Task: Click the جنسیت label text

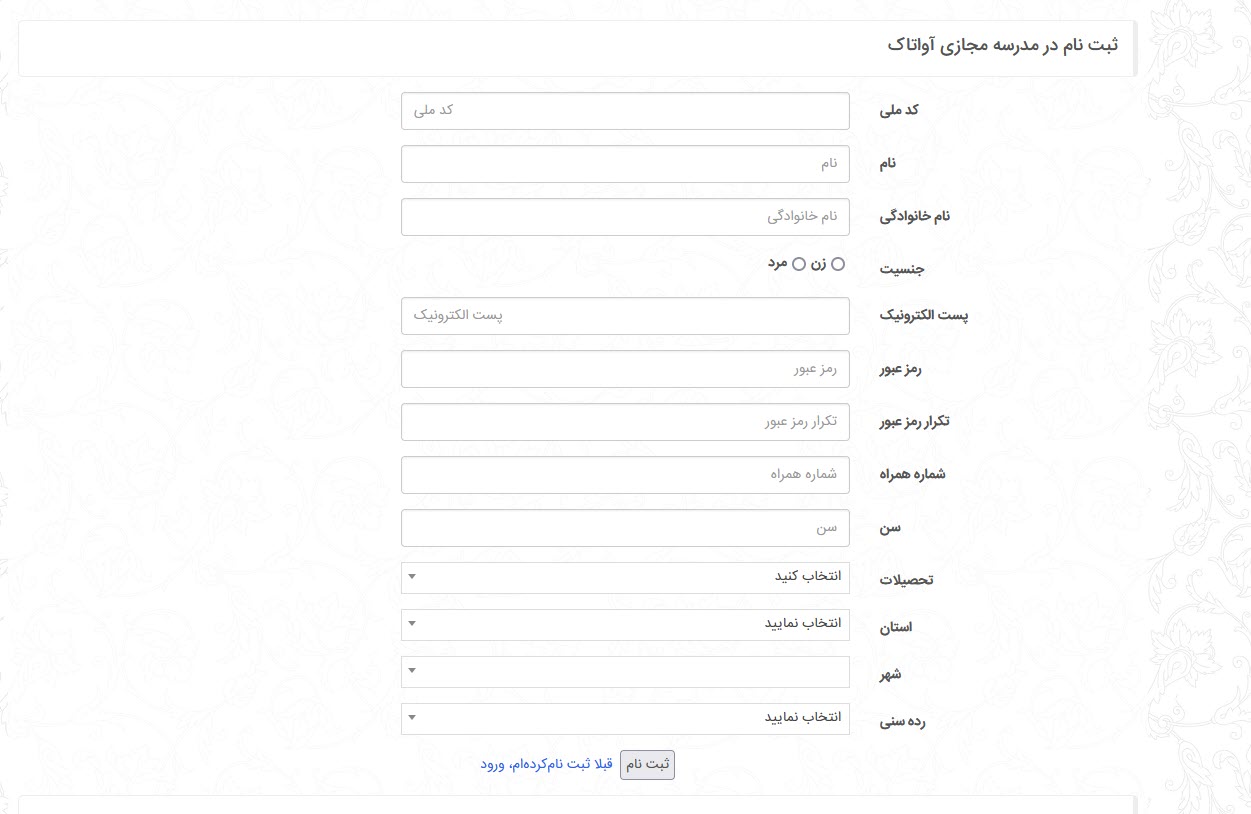Action: pos(903,269)
